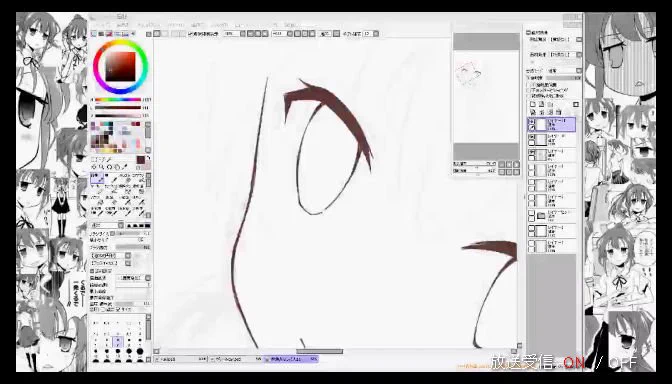
Task: Toggle the selection source checkbox
Action: pyautogui.click(x=528, y=96)
